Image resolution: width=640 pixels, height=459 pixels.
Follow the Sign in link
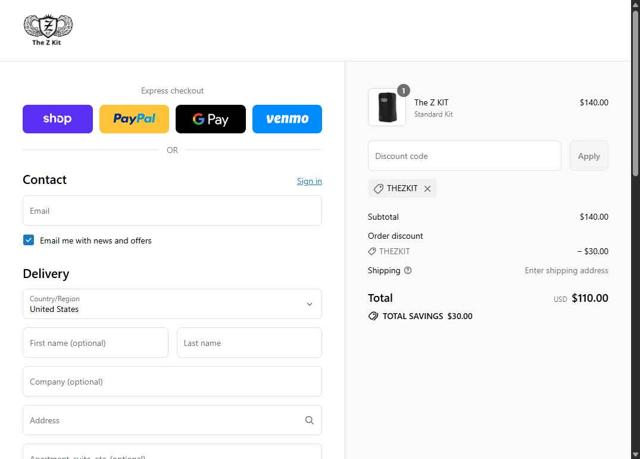click(x=309, y=181)
